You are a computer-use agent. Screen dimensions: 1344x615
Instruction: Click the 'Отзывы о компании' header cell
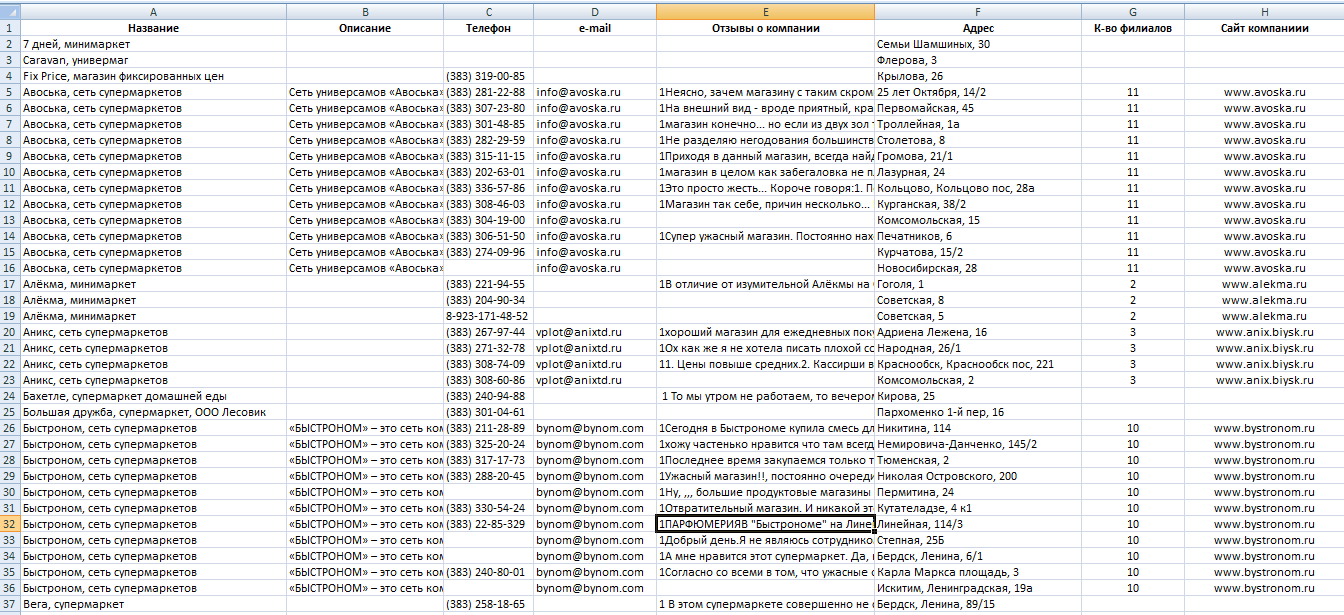tap(765, 28)
